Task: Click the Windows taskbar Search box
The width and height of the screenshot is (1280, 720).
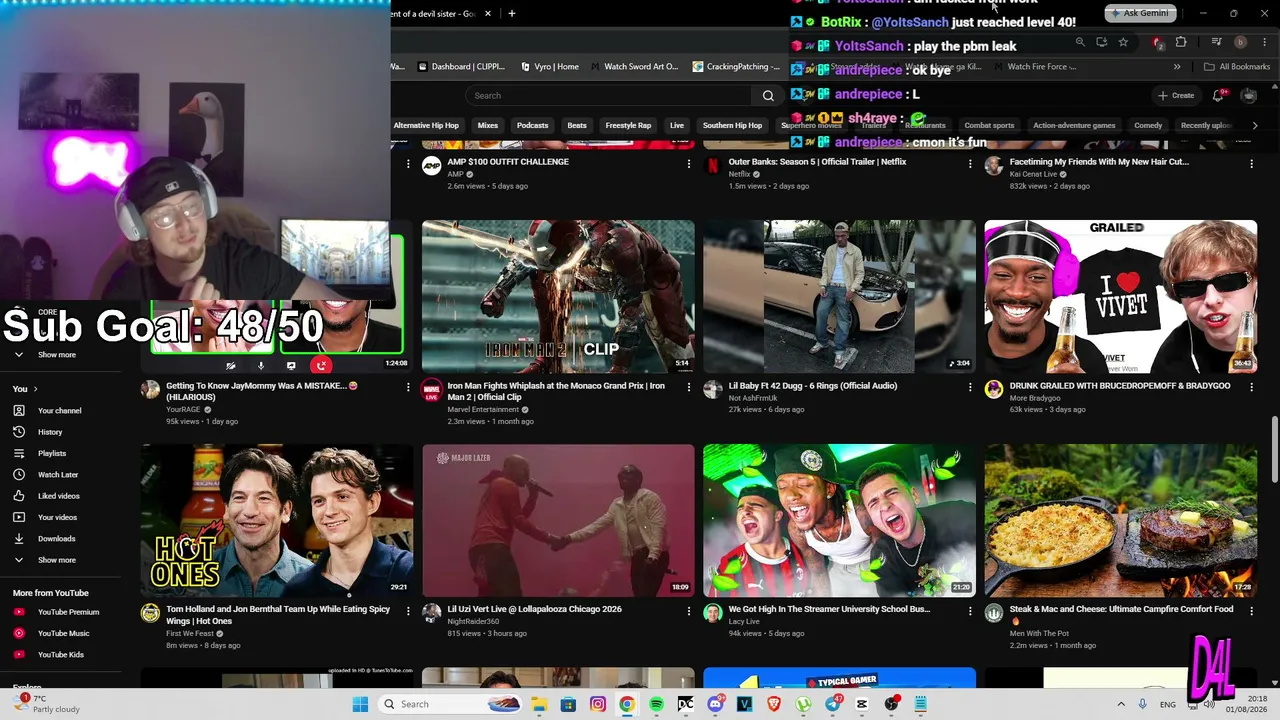Action: [452, 704]
